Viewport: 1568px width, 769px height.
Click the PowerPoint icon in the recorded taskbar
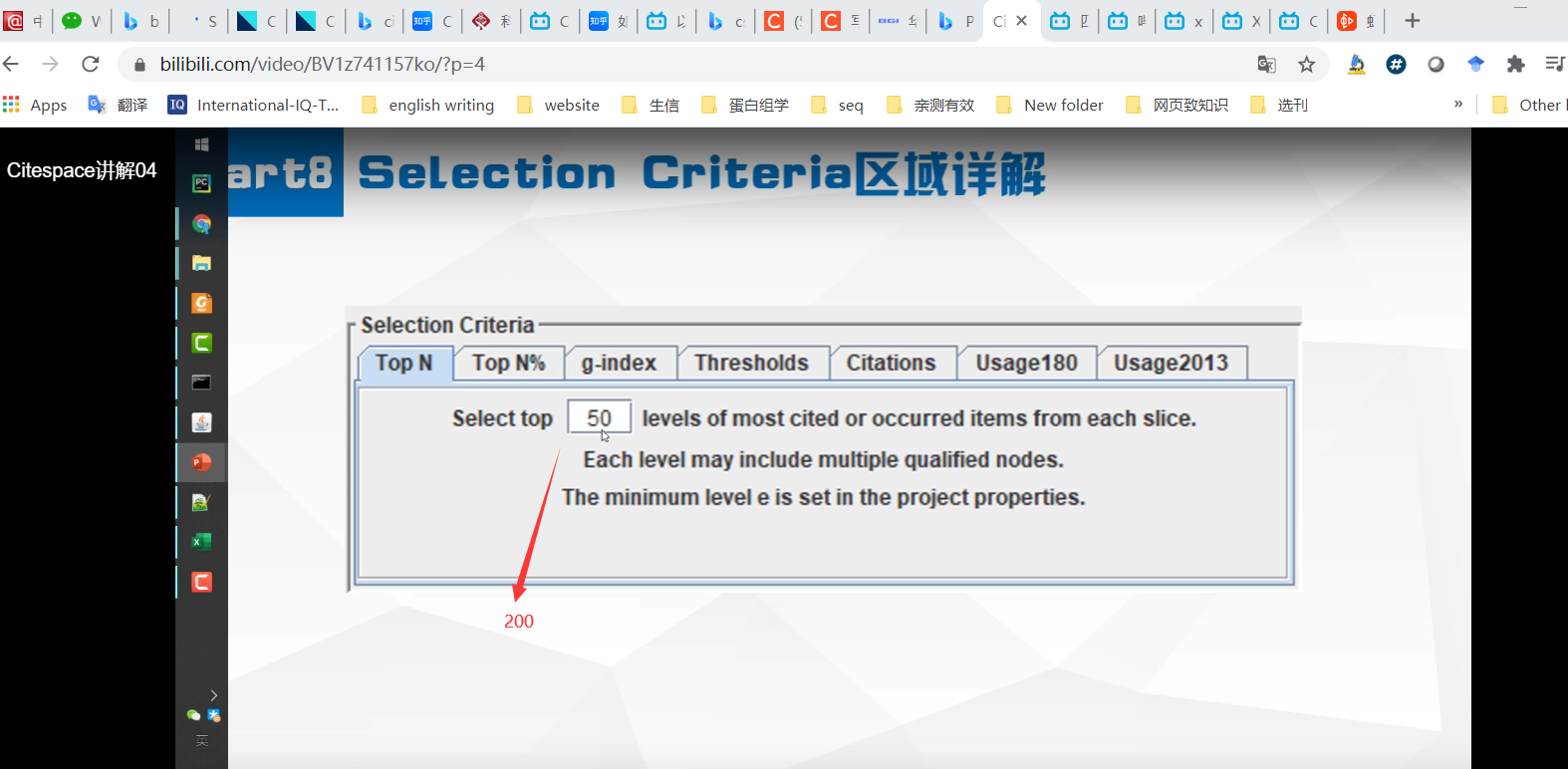point(201,462)
